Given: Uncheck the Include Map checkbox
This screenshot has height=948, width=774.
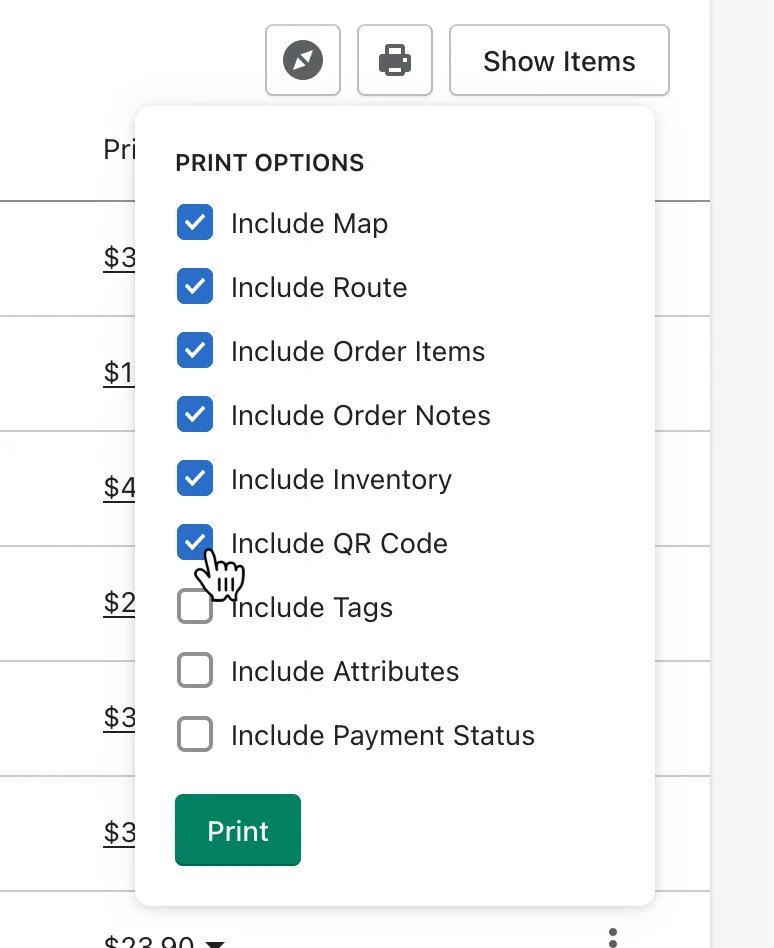Looking at the screenshot, I should click(195, 222).
